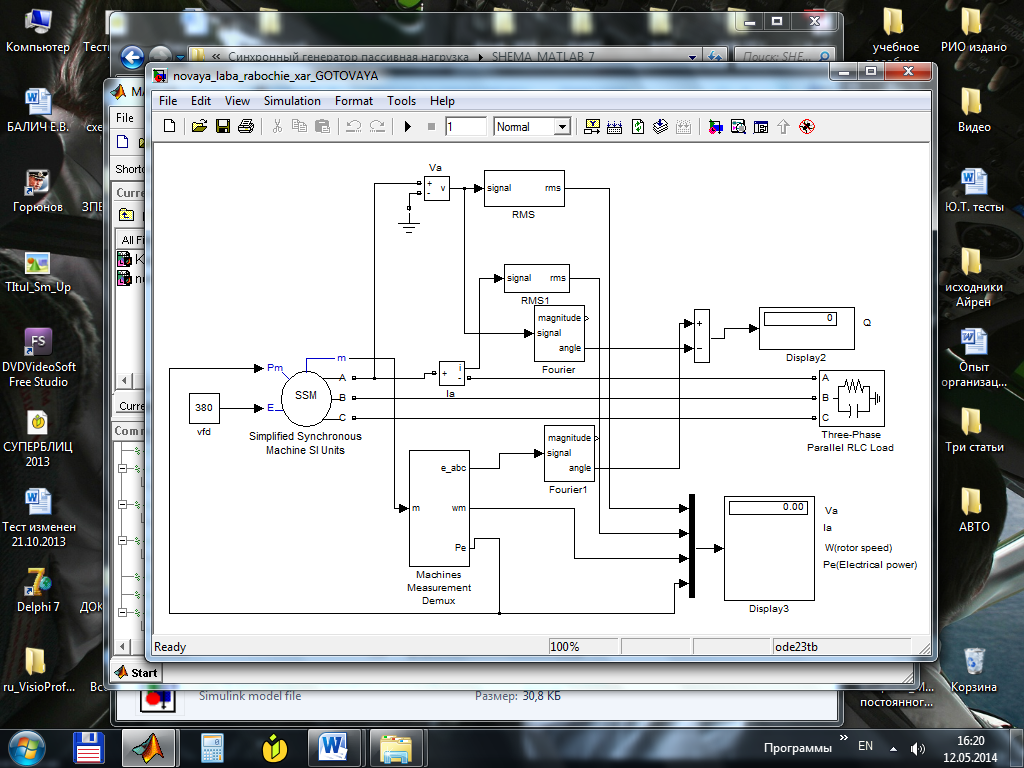1024x768 pixels.
Task: Go back in the Explorer window
Action: point(132,57)
